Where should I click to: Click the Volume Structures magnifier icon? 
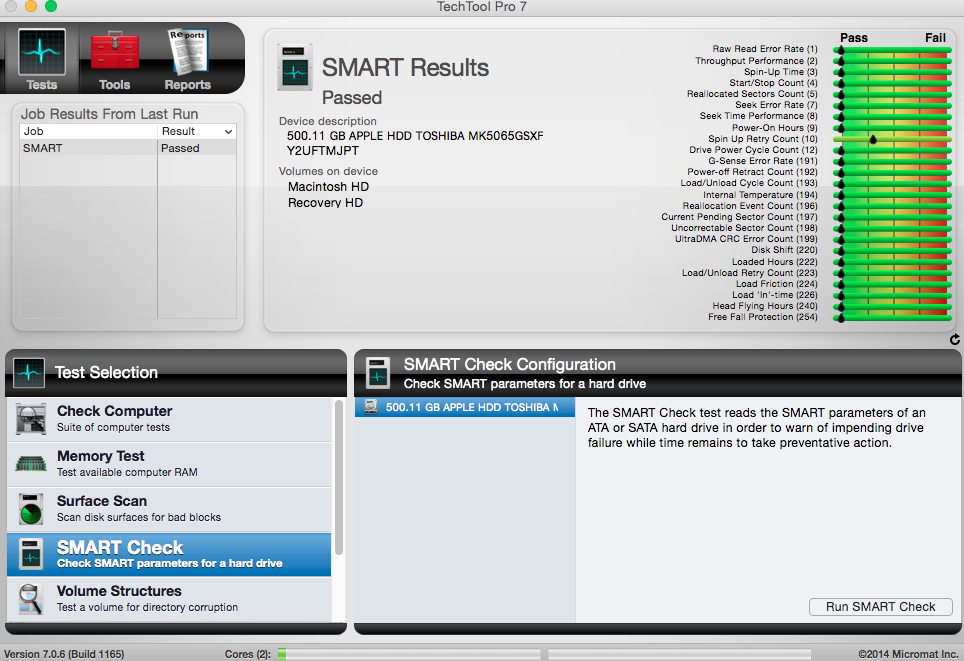(x=30, y=598)
